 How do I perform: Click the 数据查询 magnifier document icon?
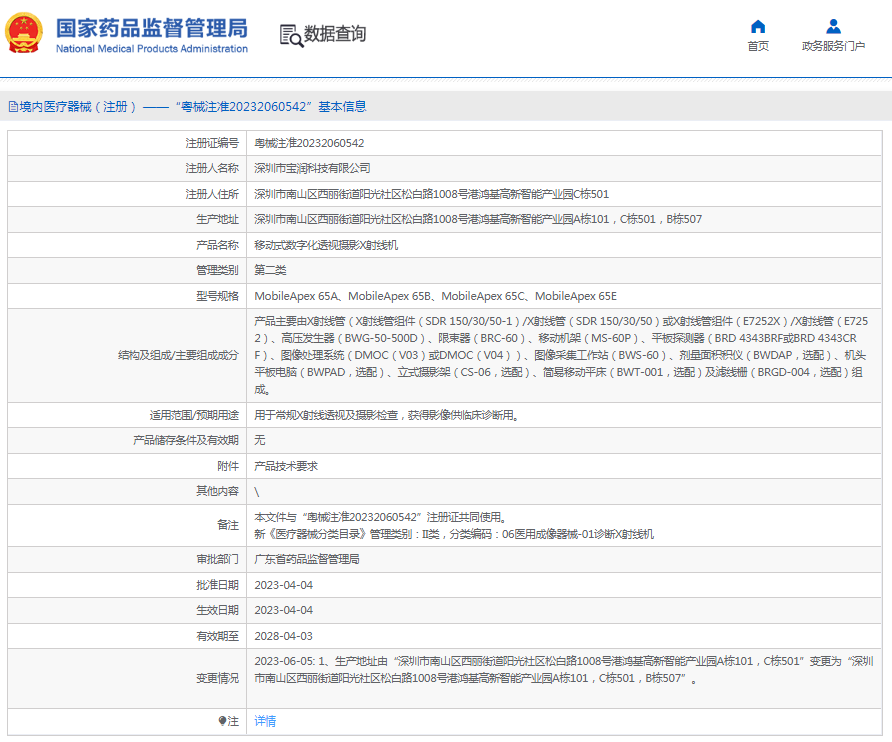pos(291,35)
